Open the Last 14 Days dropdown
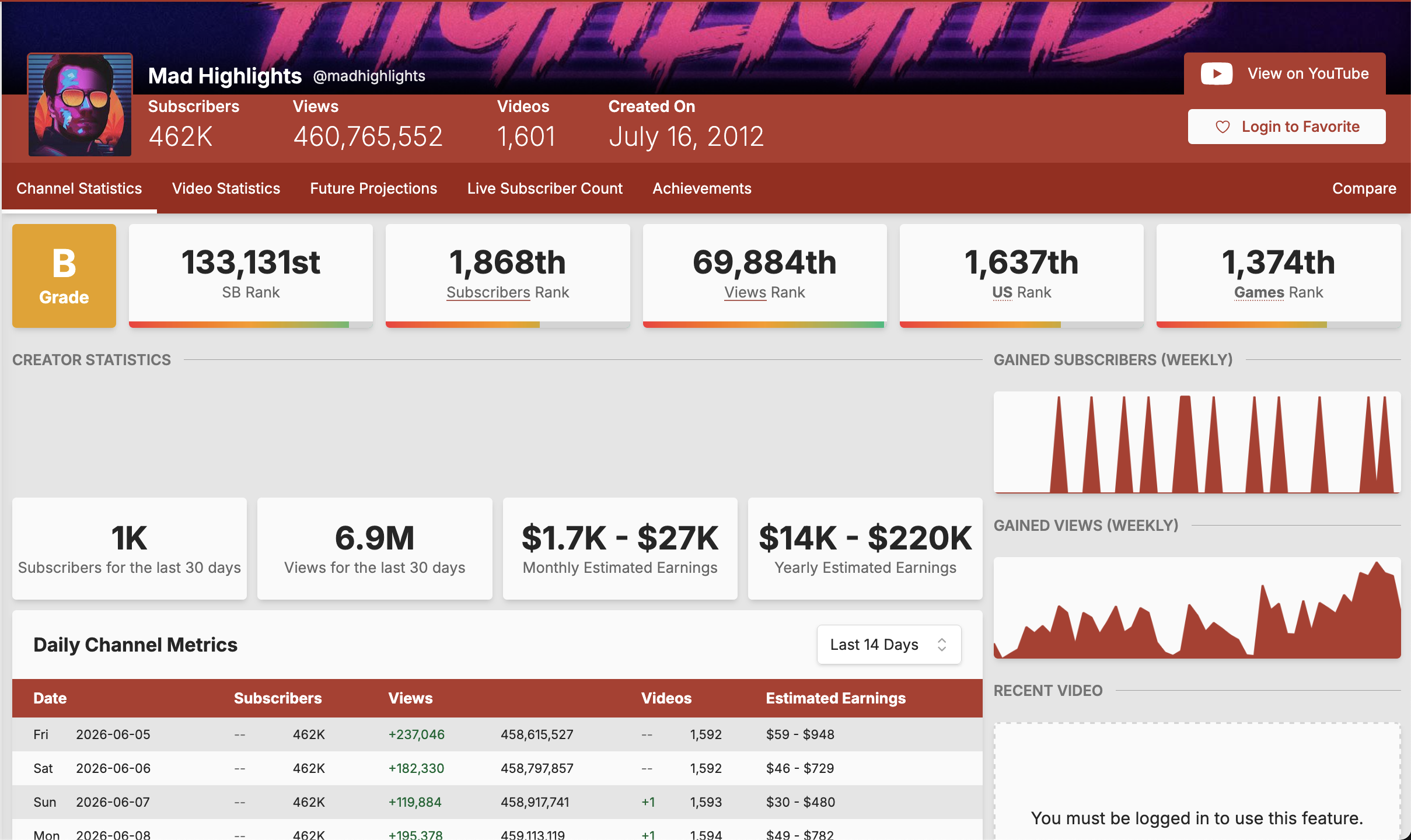1411x840 pixels. tap(889, 645)
